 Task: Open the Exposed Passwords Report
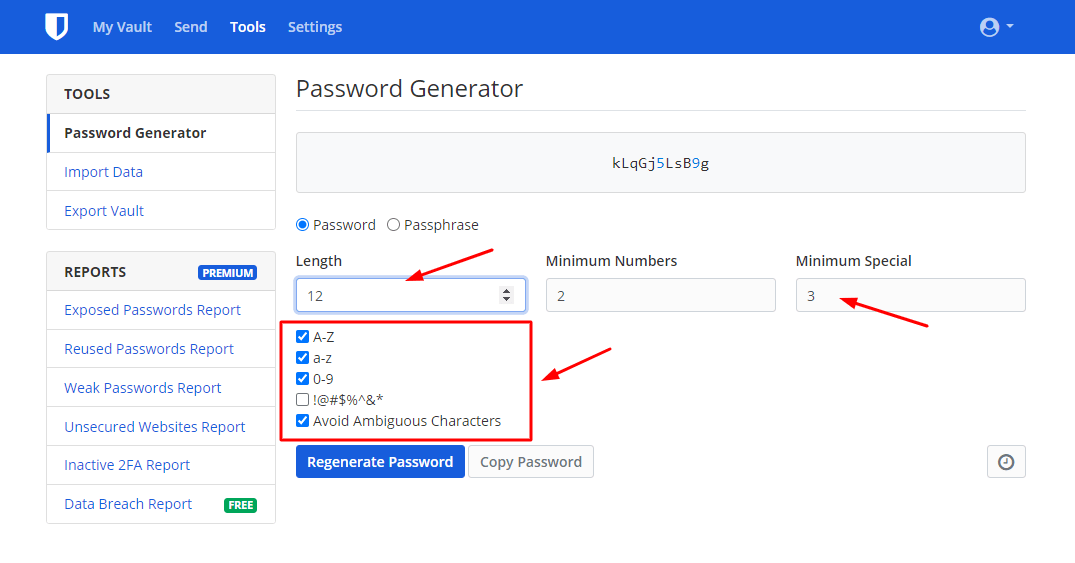point(152,310)
